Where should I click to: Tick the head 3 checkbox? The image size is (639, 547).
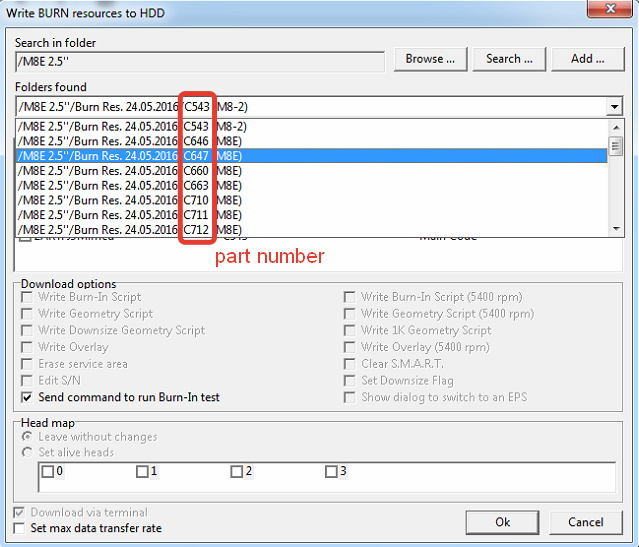[x=331, y=472]
